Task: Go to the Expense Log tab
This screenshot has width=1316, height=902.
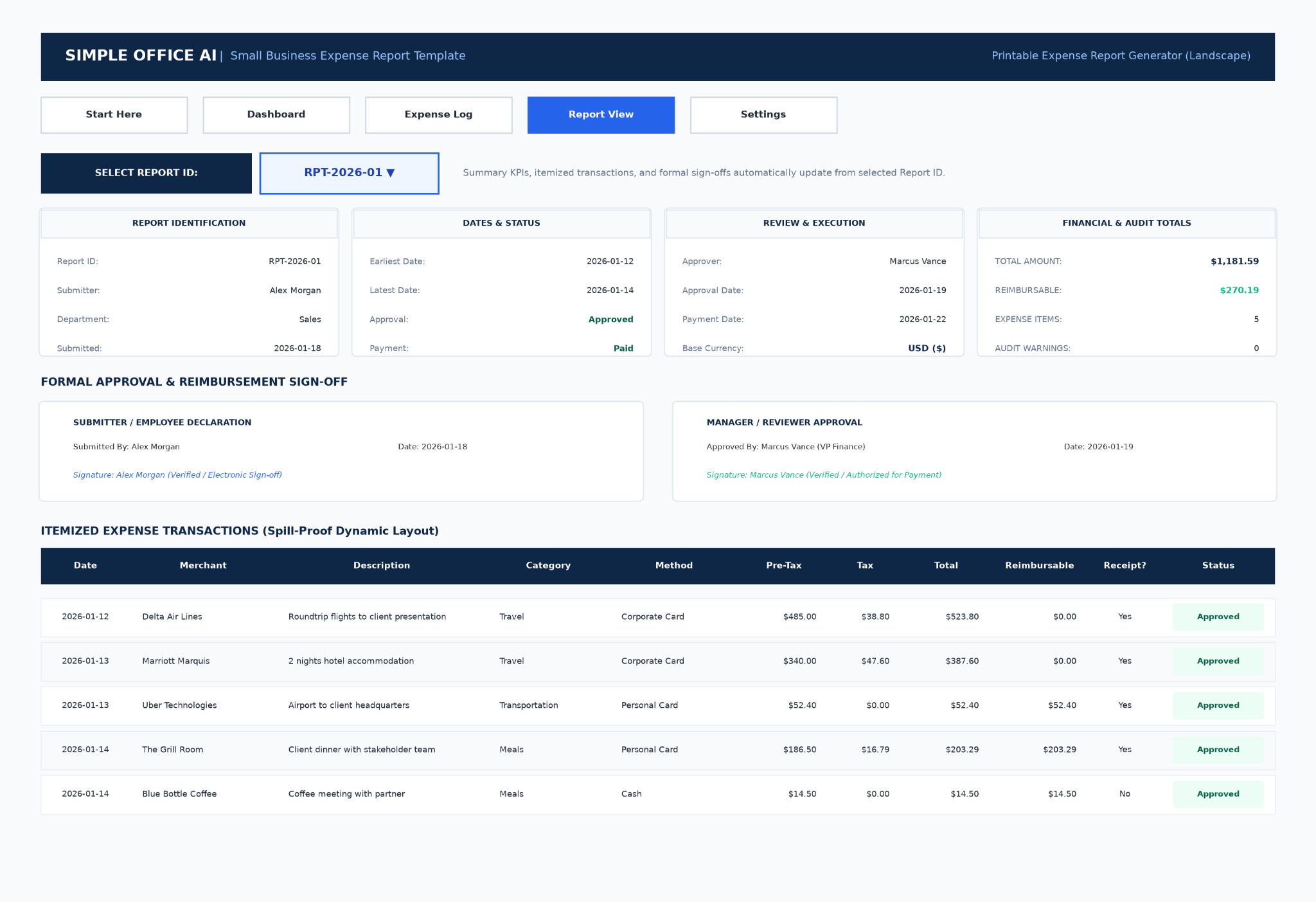Action: tap(438, 115)
